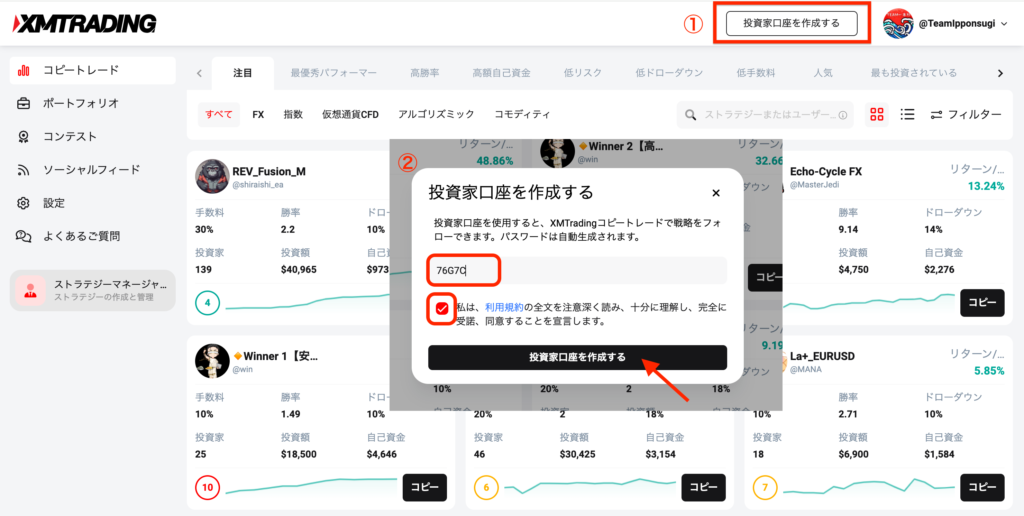The height and width of the screenshot is (516, 1024).
Task: Click Echo-Cycle FX strategy name
Action: [826, 172]
